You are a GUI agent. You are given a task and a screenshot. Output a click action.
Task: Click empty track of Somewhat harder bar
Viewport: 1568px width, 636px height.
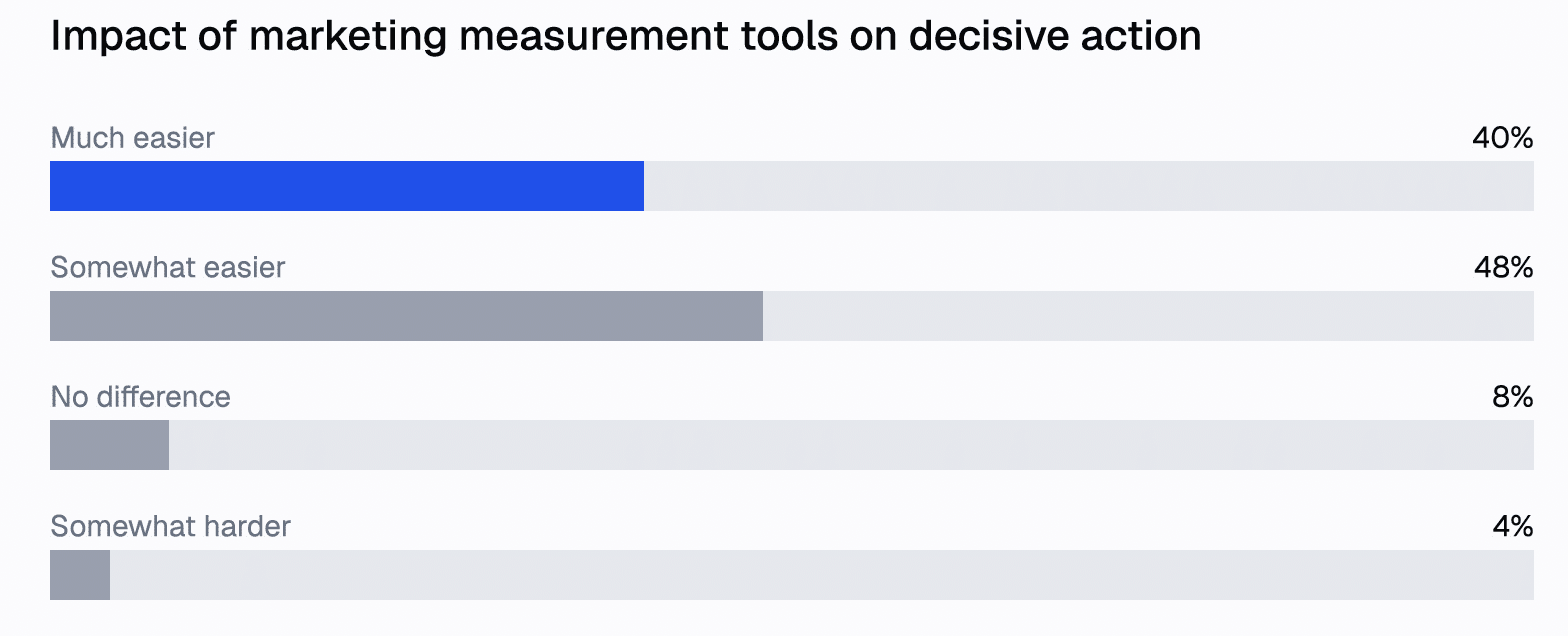pyautogui.click(x=822, y=575)
